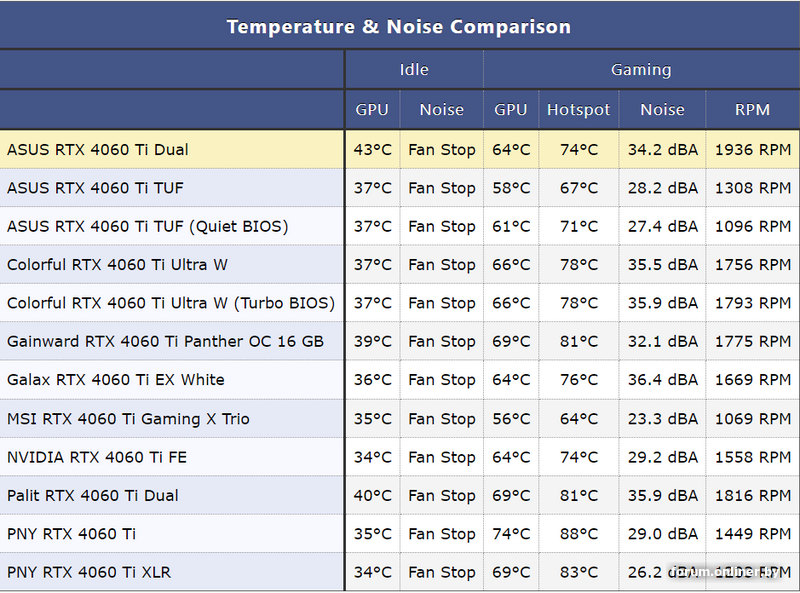Viewport: 800px width, 593px height.
Task: Click the Hotspot column header
Action: click(578, 110)
